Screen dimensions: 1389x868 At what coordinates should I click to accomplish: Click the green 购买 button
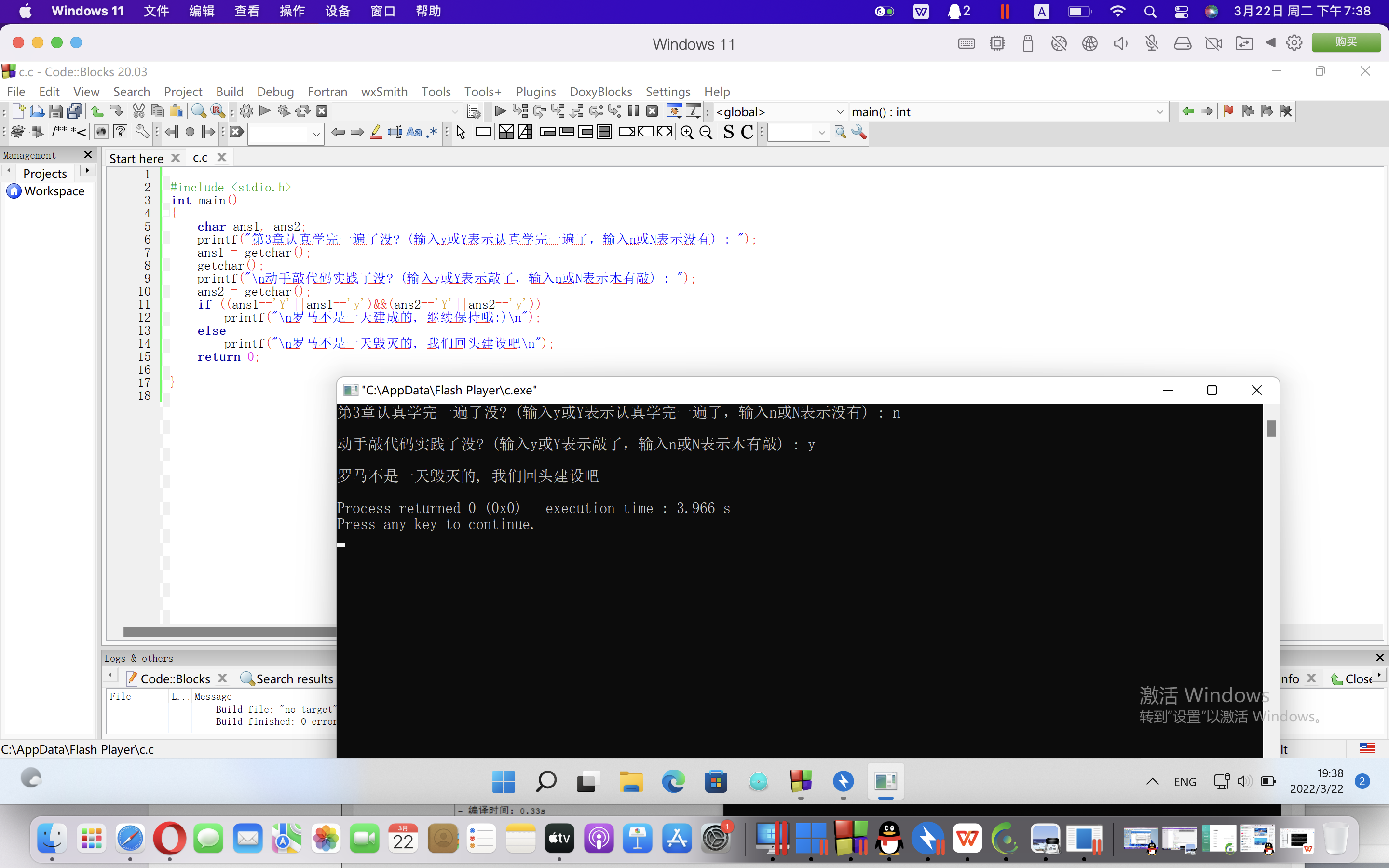1346,42
